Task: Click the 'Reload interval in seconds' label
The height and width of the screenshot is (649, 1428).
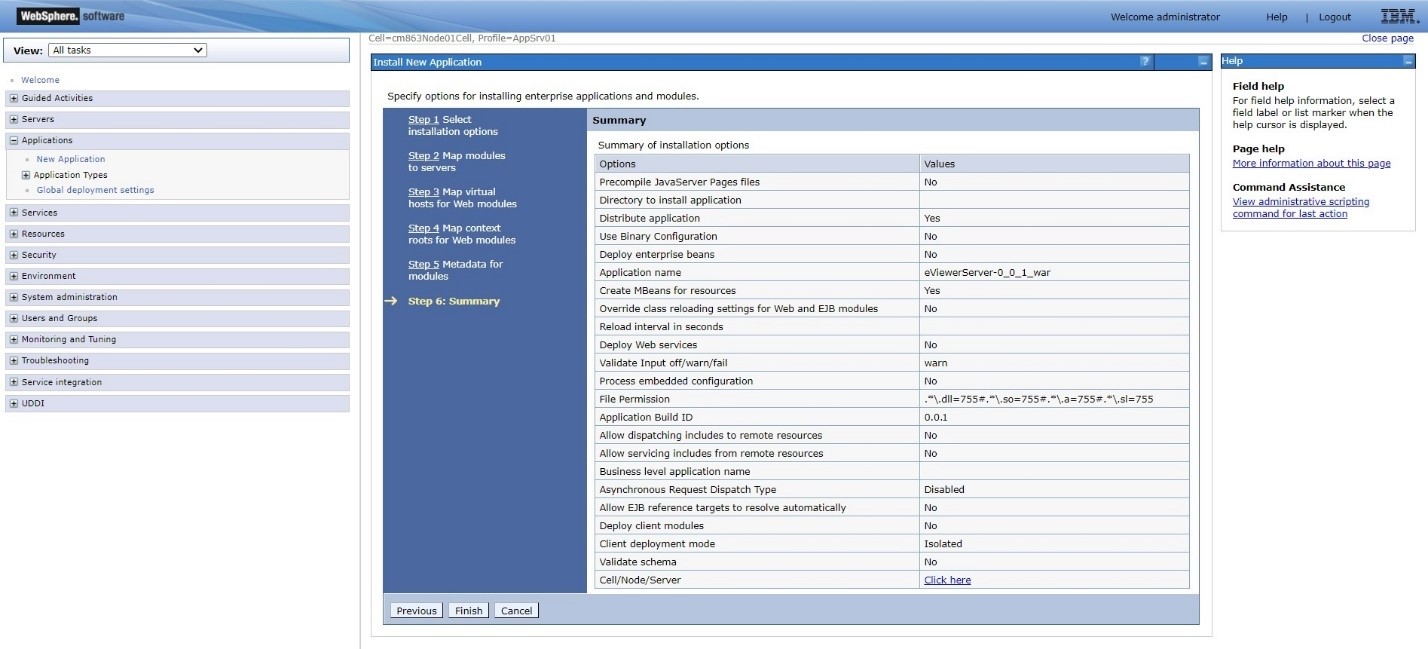Action: (661, 327)
